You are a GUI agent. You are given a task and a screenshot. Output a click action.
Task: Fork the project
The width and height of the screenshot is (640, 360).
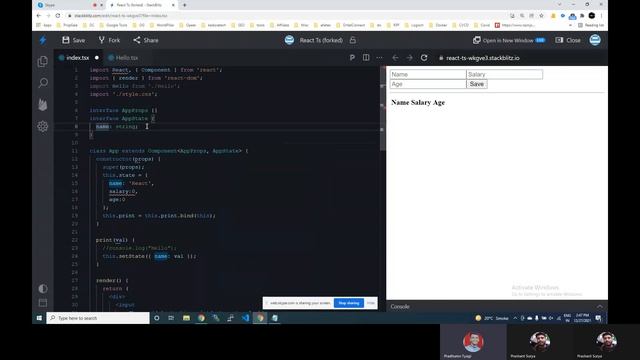(109, 40)
